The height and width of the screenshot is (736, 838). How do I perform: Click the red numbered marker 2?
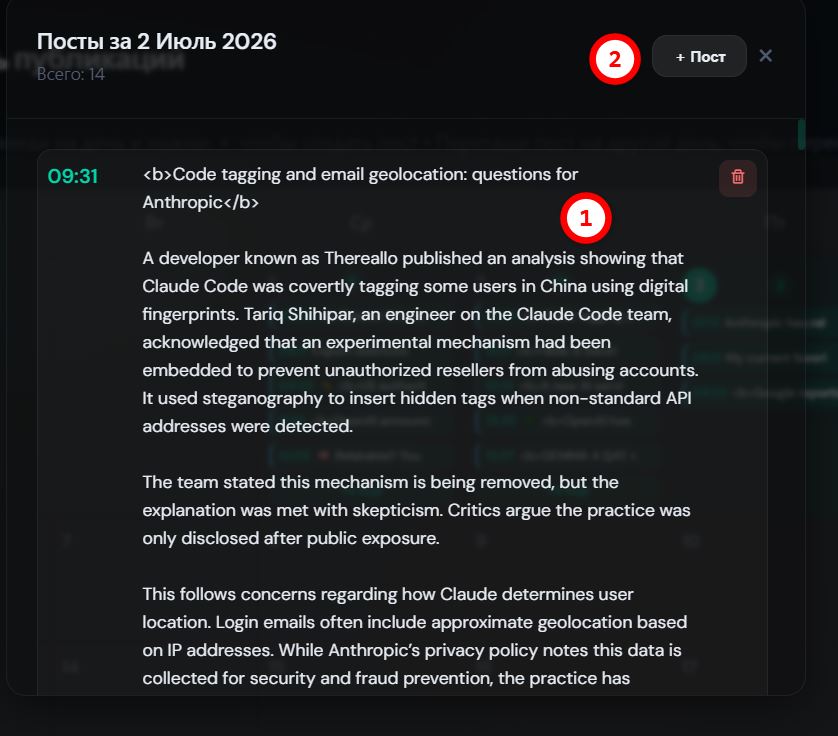[615, 59]
